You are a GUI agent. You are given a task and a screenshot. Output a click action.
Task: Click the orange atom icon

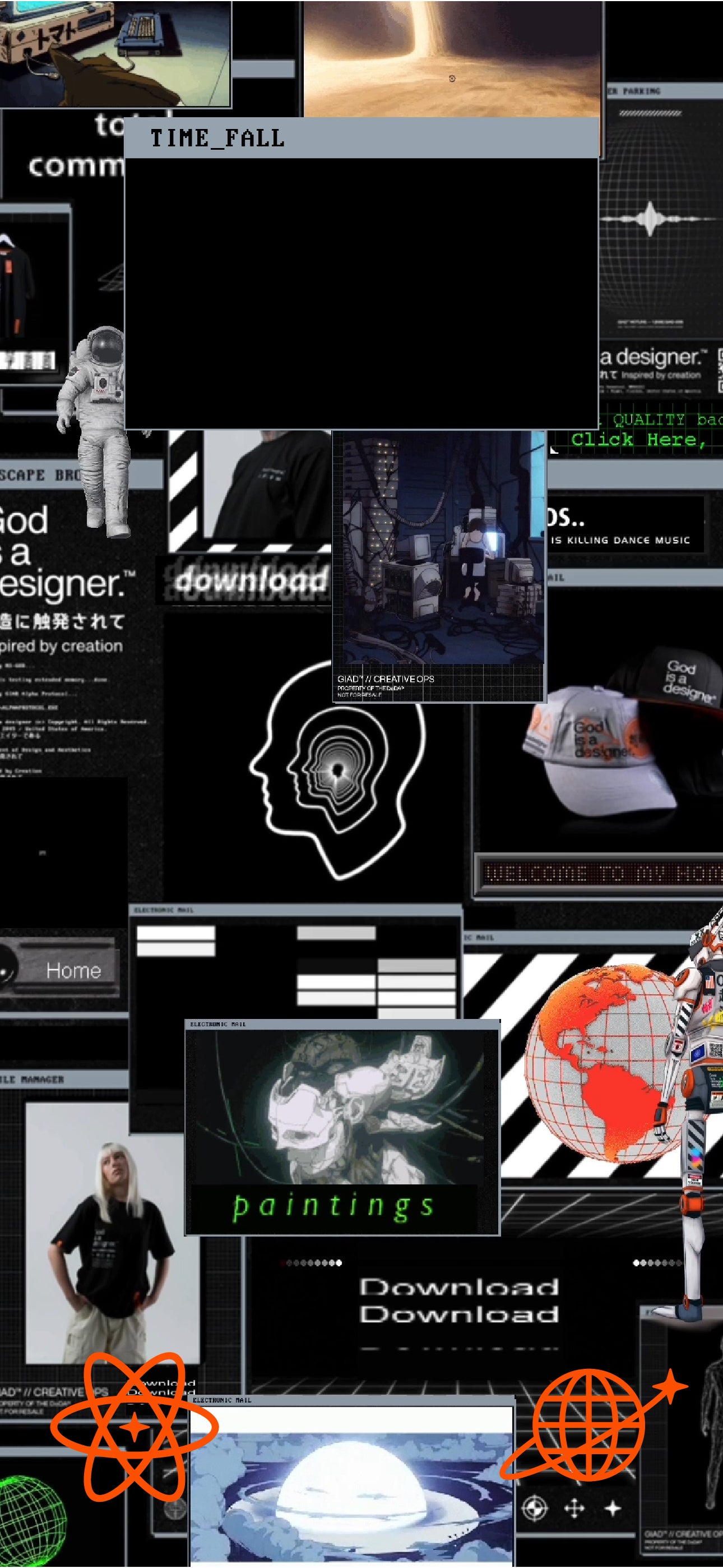133,1427
